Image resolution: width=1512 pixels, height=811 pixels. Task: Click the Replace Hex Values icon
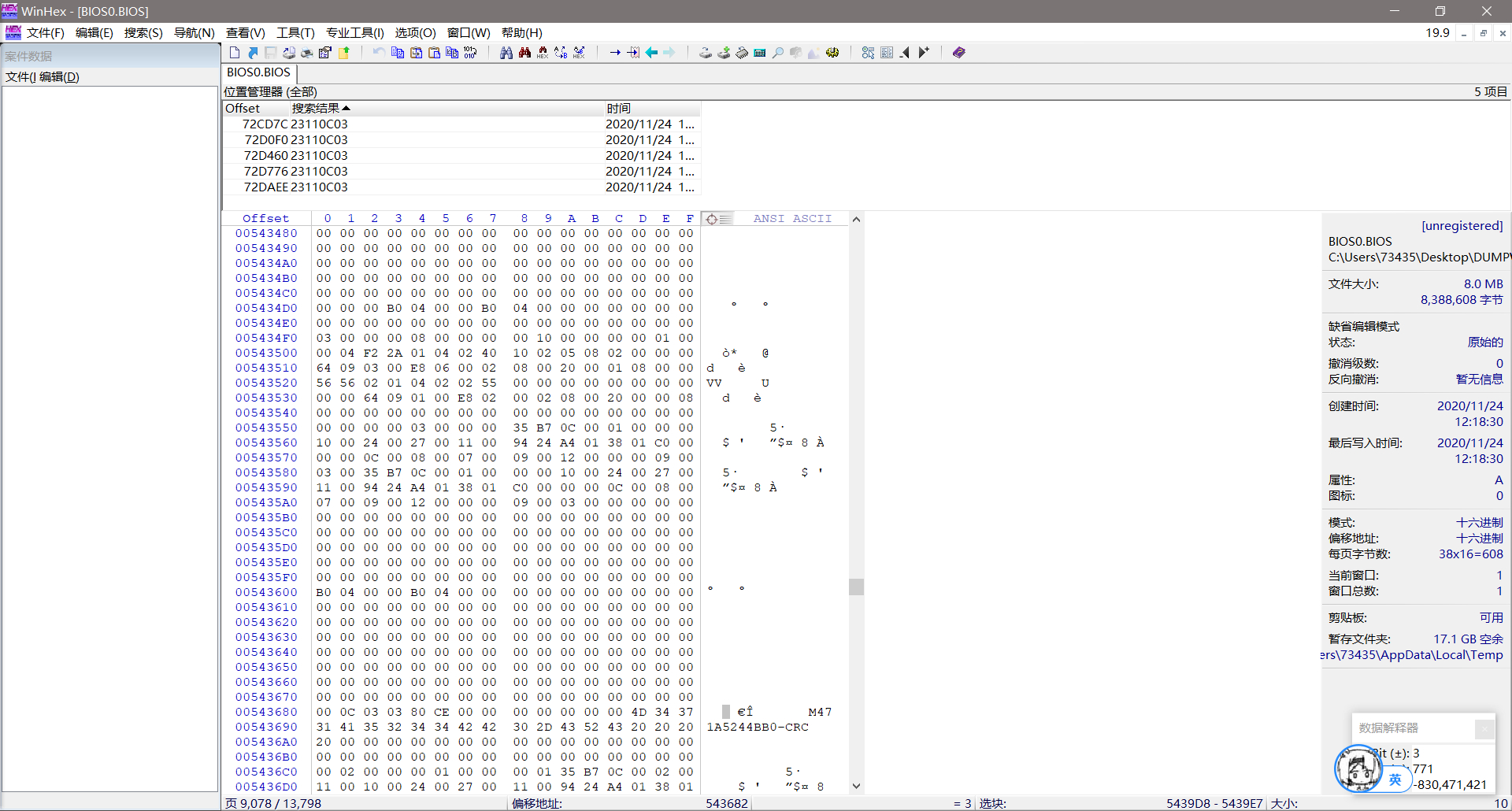(579, 53)
